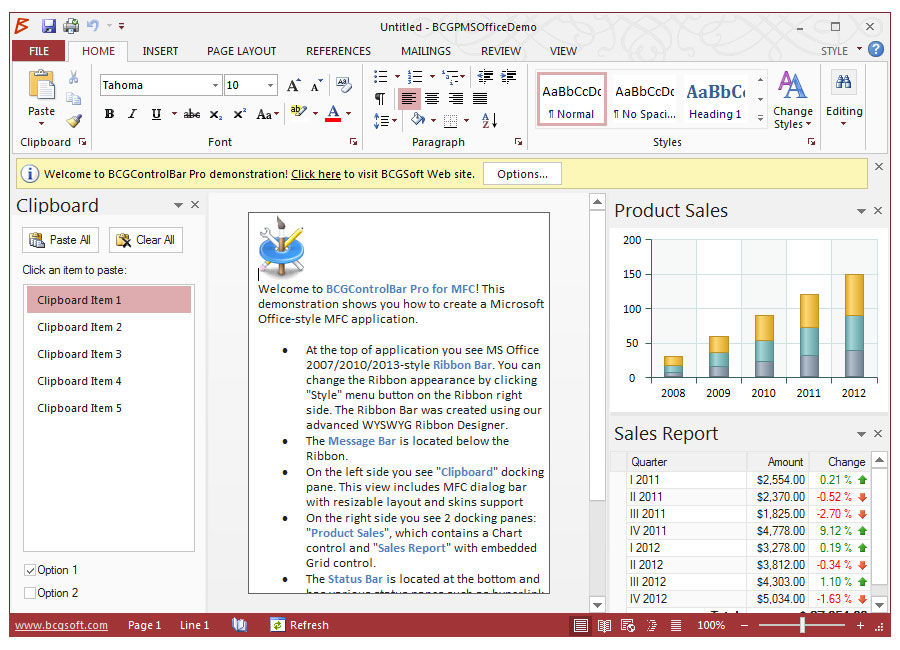900x650 pixels.
Task: Open the www.bcgsoft.com link
Action: [61, 625]
